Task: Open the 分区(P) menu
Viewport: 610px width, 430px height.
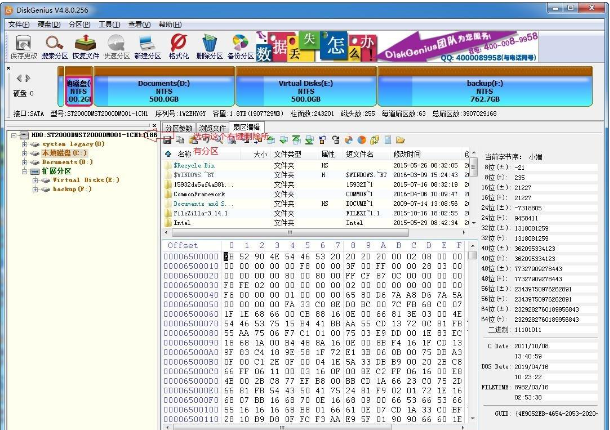Action: (x=79, y=25)
